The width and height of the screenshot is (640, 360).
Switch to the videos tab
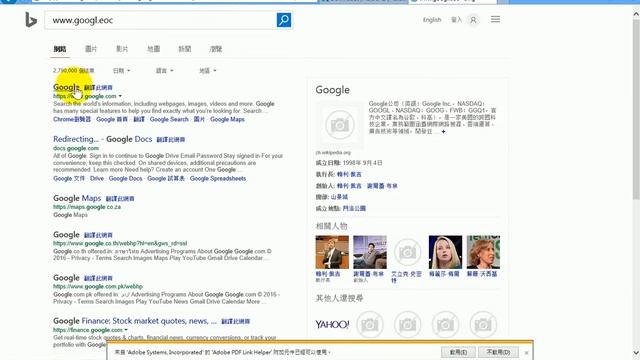tap(122, 49)
